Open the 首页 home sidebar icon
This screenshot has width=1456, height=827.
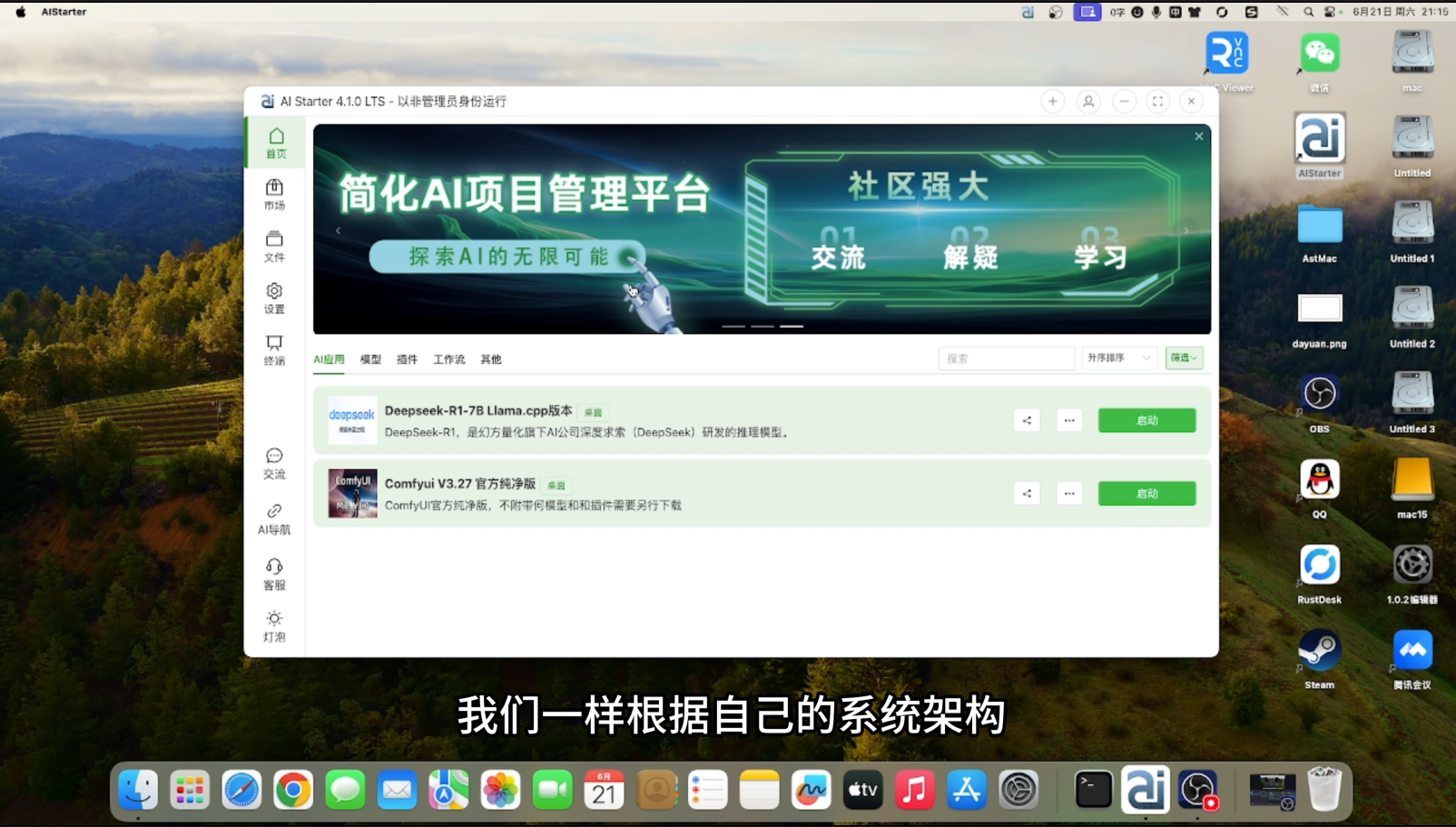pos(276,143)
